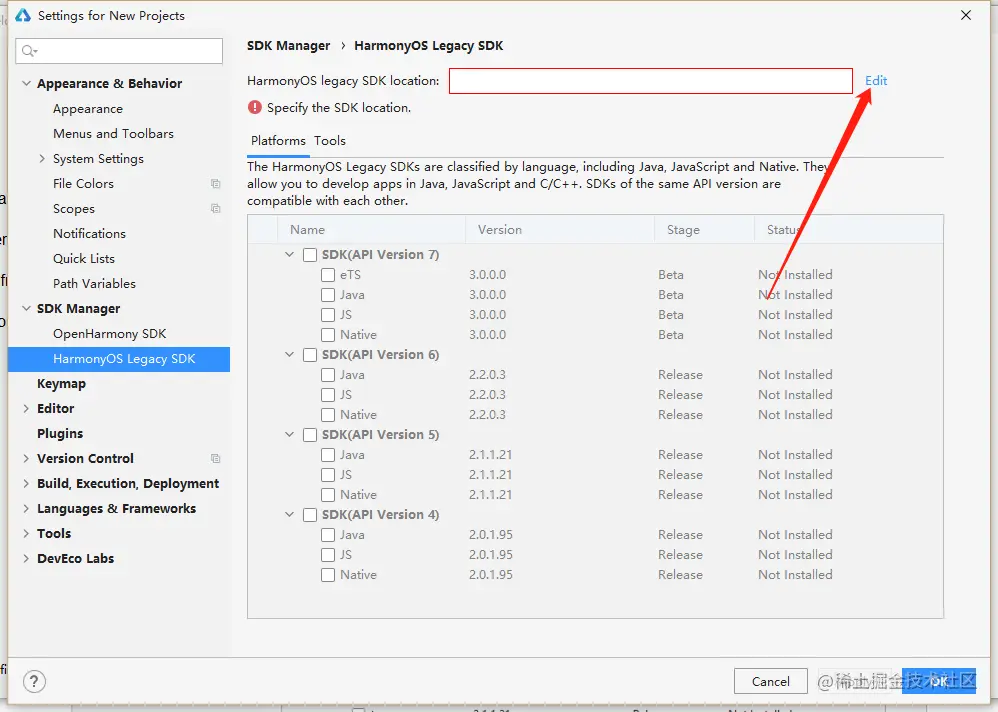Expand the Languages & Frameworks section
The height and width of the screenshot is (712, 998).
26,508
